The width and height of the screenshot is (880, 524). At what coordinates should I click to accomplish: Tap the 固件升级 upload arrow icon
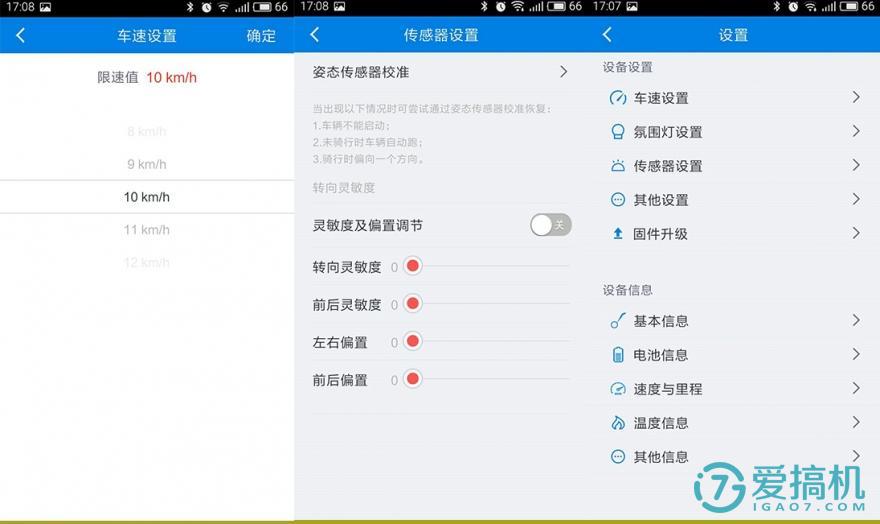617,233
